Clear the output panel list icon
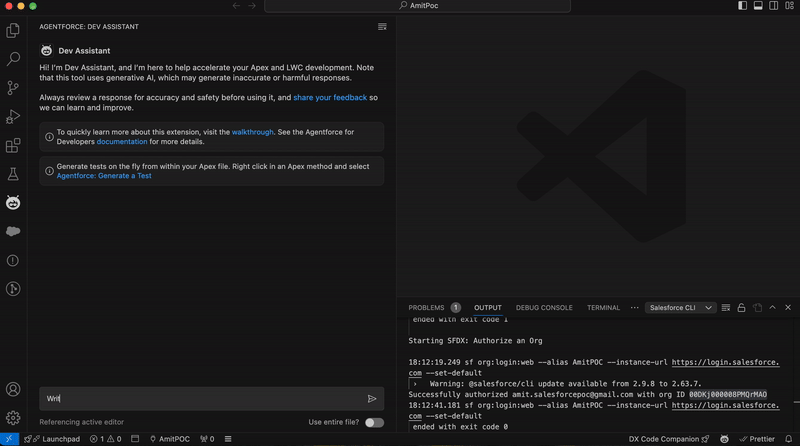The image size is (800, 446). [x=726, y=308]
